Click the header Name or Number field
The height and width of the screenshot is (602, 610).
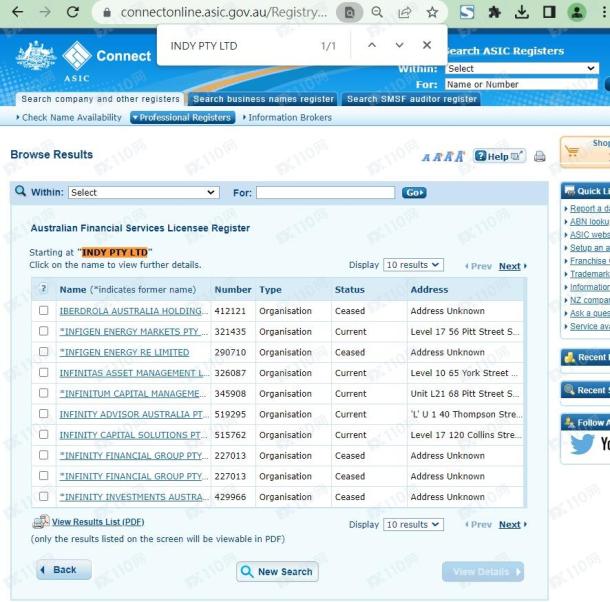(x=521, y=84)
